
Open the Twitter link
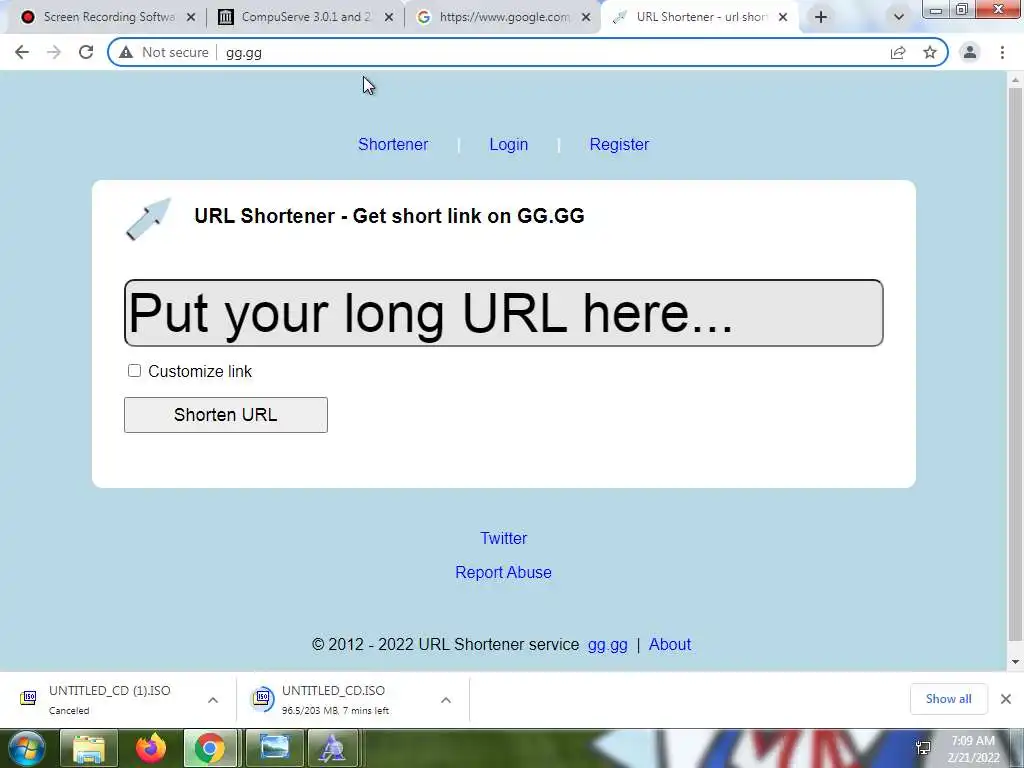point(504,538)
